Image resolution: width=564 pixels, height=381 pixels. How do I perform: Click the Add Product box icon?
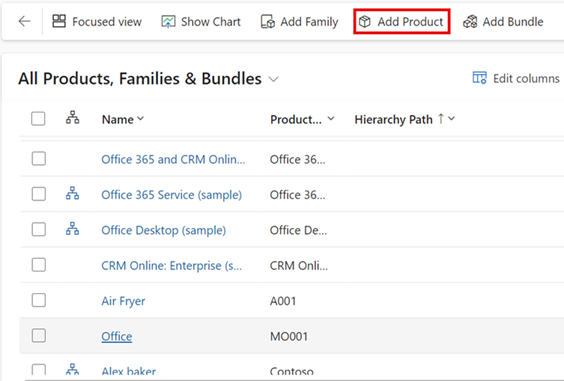[x=365, y=22]
